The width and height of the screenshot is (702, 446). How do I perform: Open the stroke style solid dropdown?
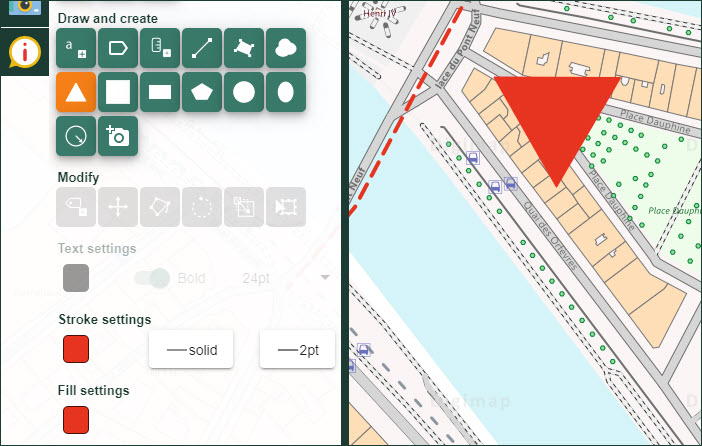point(191,350)
